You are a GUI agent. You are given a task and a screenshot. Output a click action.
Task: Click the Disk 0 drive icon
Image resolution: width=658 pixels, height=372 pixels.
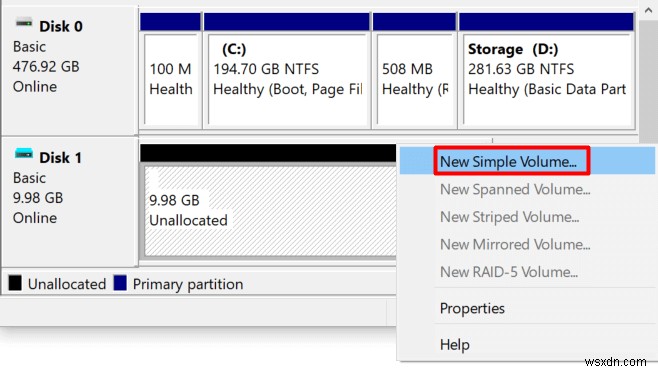point(24,23)
